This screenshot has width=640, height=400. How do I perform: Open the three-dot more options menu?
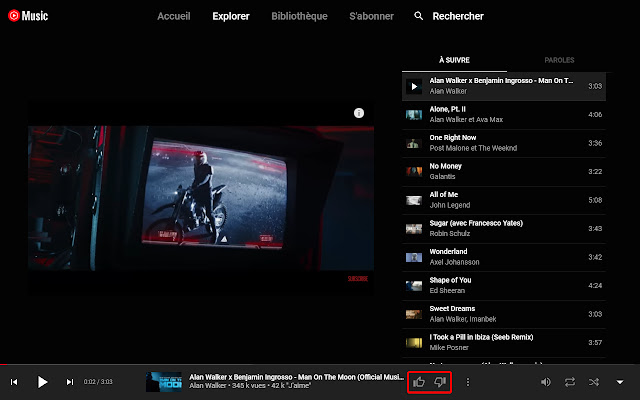pyautogui.click(x=467, y=382)
